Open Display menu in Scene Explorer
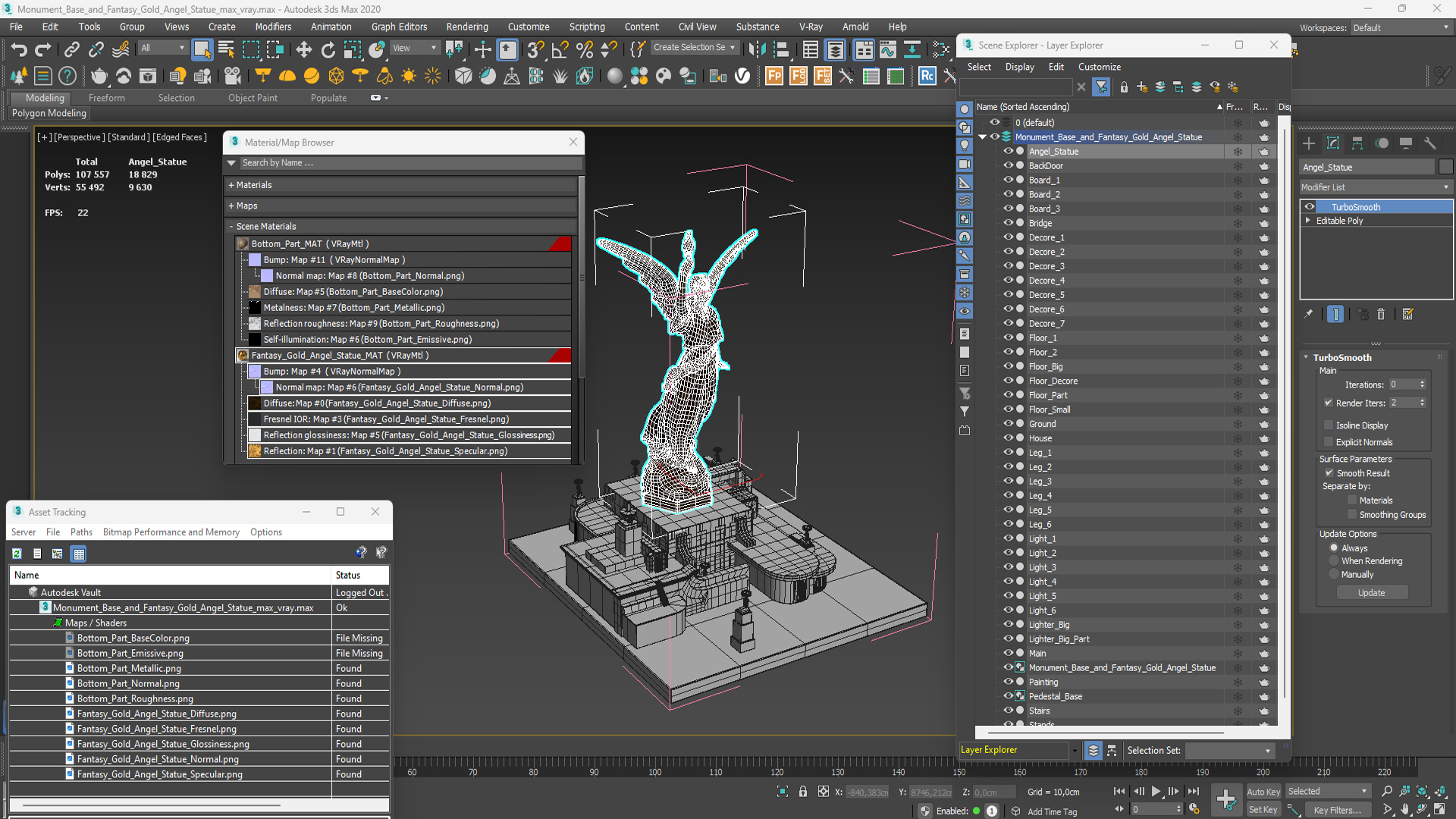This screenshot has width=1456, height=819. (1019, 67)
